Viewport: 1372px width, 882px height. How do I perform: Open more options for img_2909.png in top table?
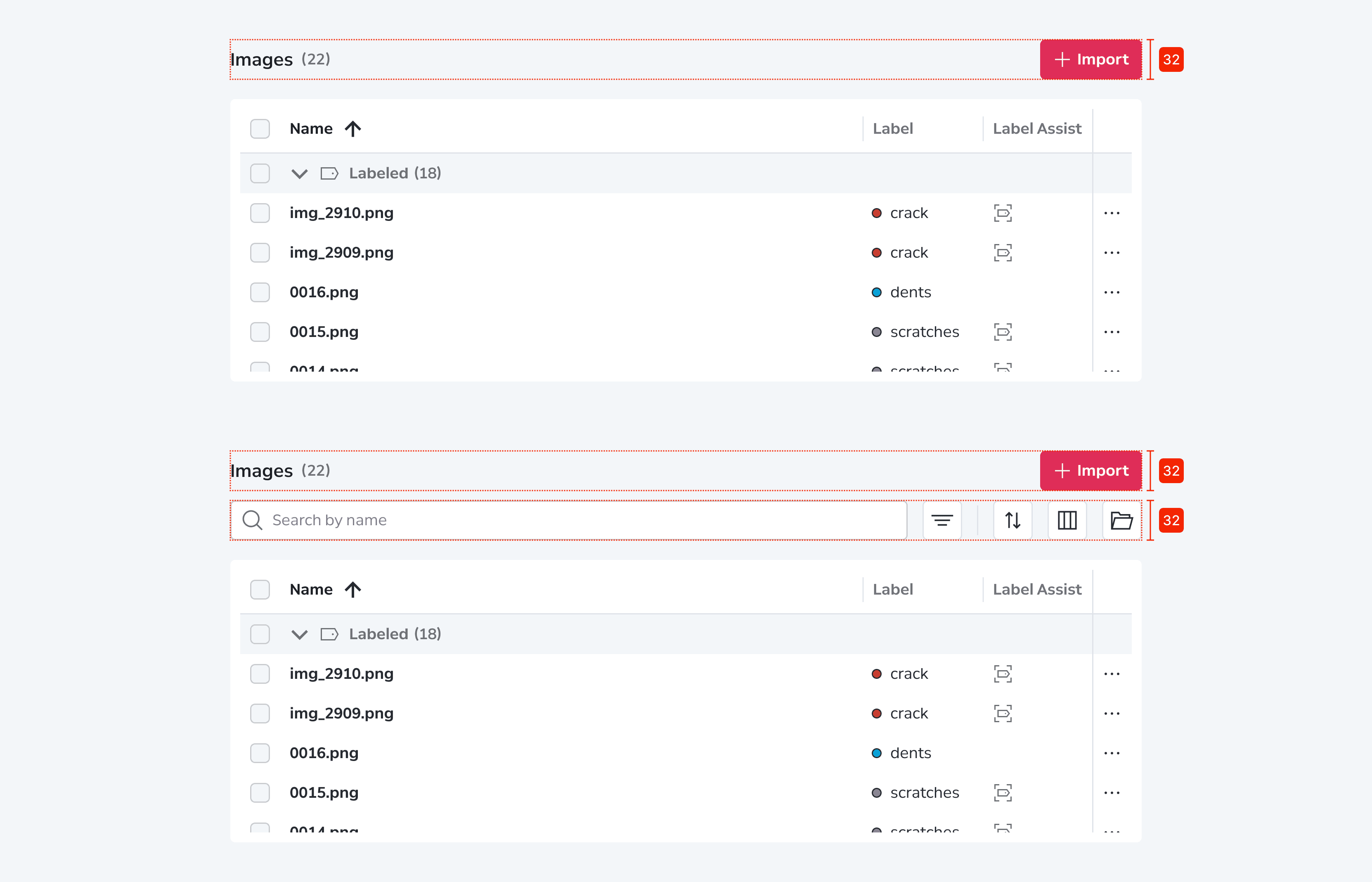pyautogui.click(x=1112, y=253)
